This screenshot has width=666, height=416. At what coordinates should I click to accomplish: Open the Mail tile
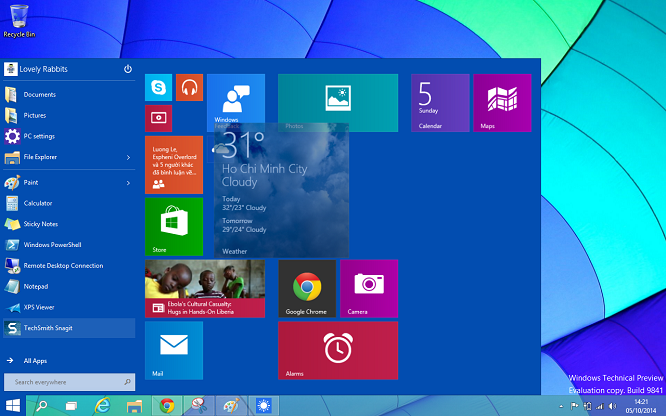point(174,351)
